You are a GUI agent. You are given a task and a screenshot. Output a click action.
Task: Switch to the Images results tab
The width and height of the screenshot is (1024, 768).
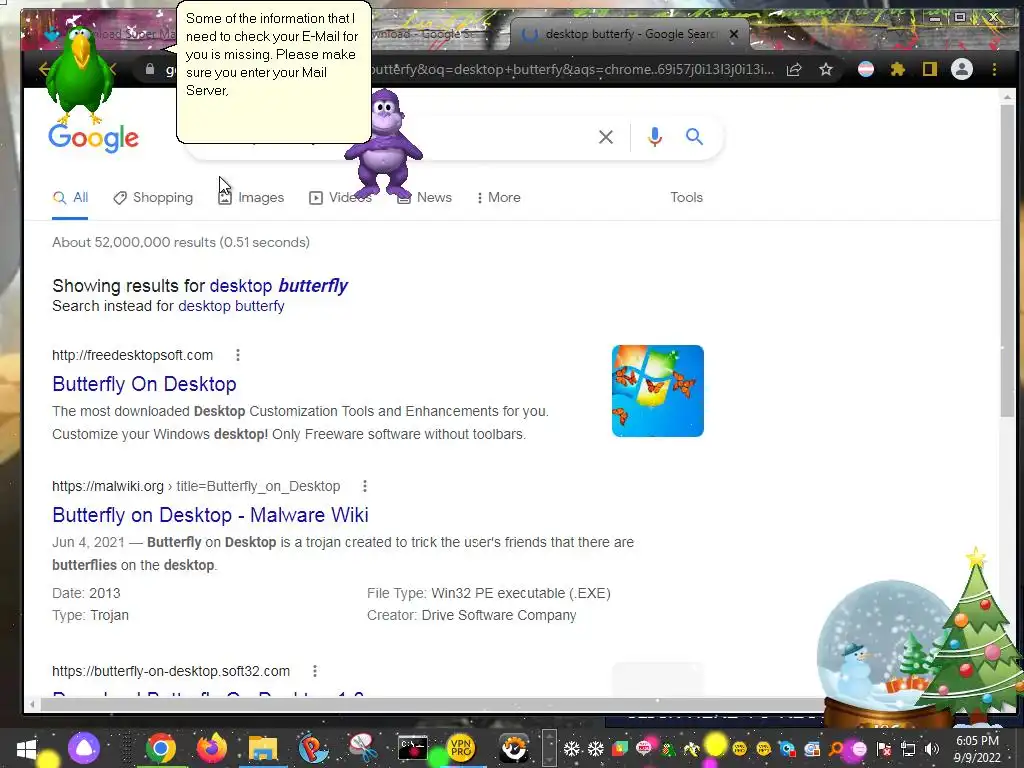point(251,197)
